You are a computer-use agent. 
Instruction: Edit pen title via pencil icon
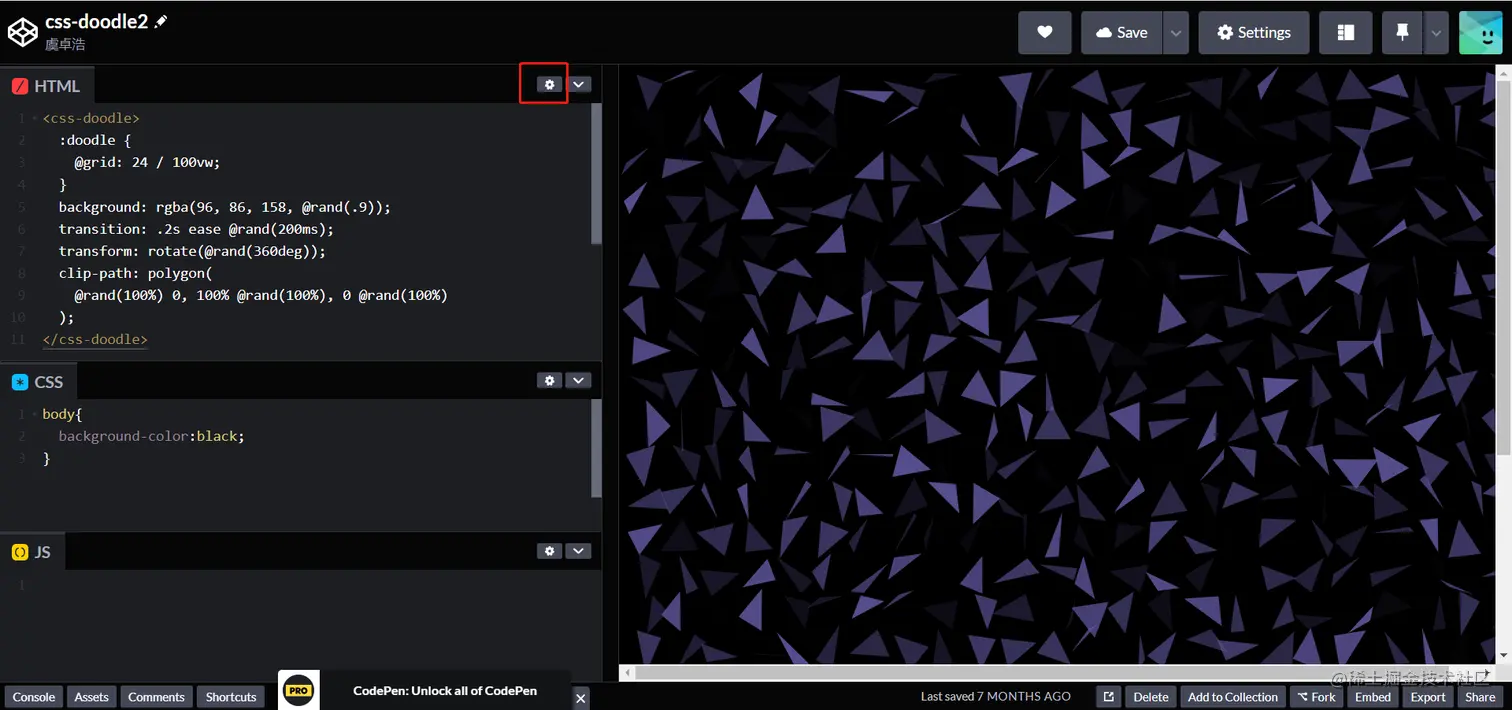click(x=161, y=21)
